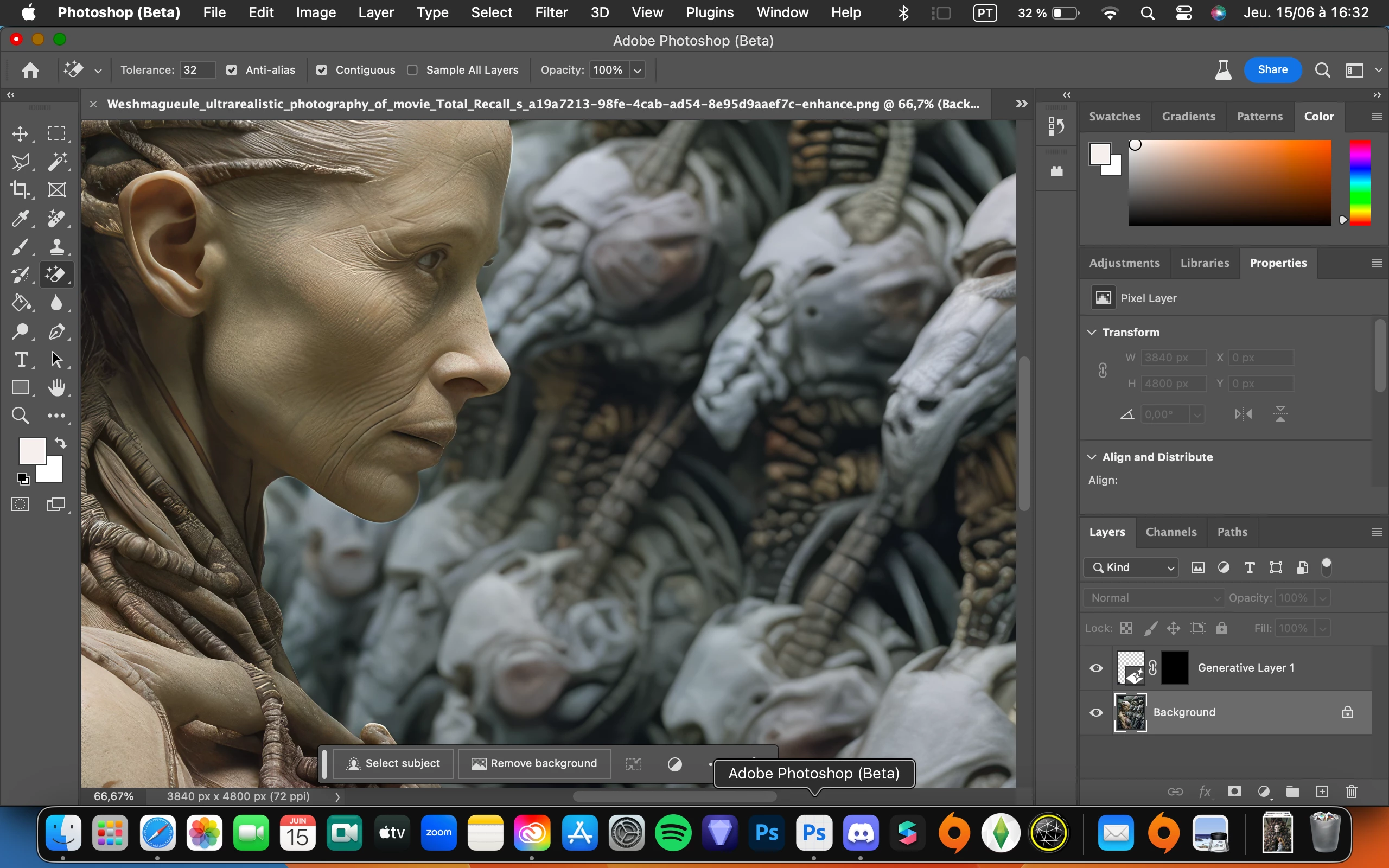This screenshot has width=1389, height=868.
Task: Click the Remove background button
Action: point(534,763)
